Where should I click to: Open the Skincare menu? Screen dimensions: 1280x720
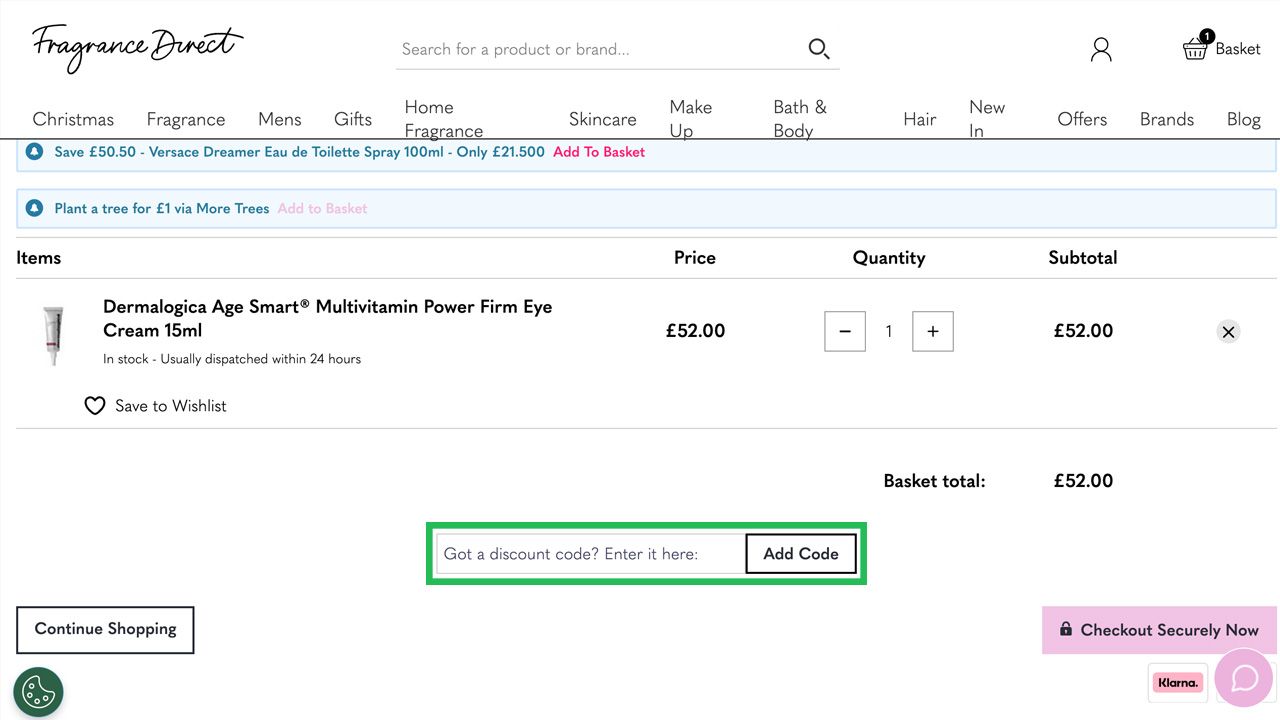point(603,119)
